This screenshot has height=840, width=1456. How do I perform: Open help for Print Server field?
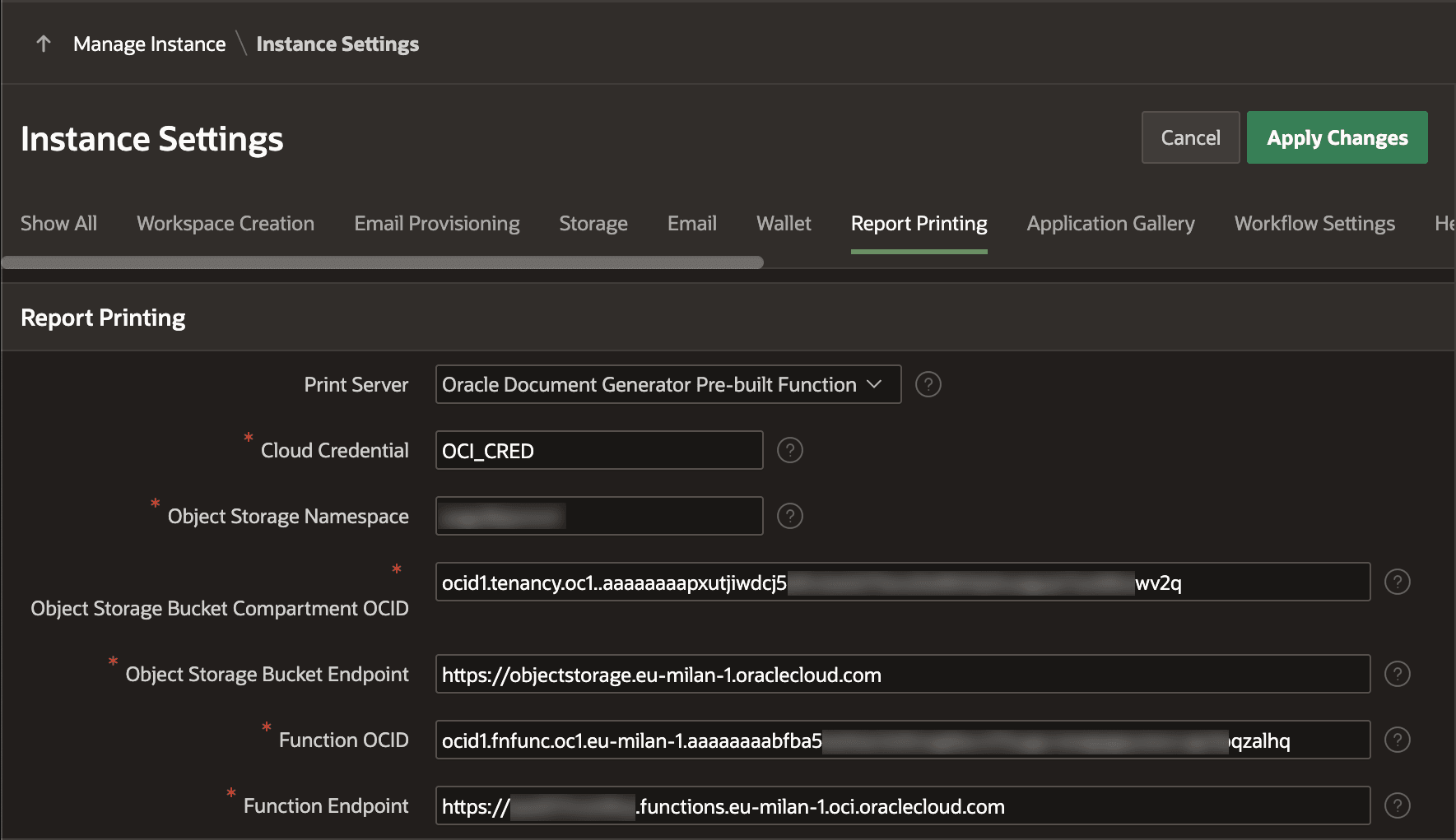(928, 384)
